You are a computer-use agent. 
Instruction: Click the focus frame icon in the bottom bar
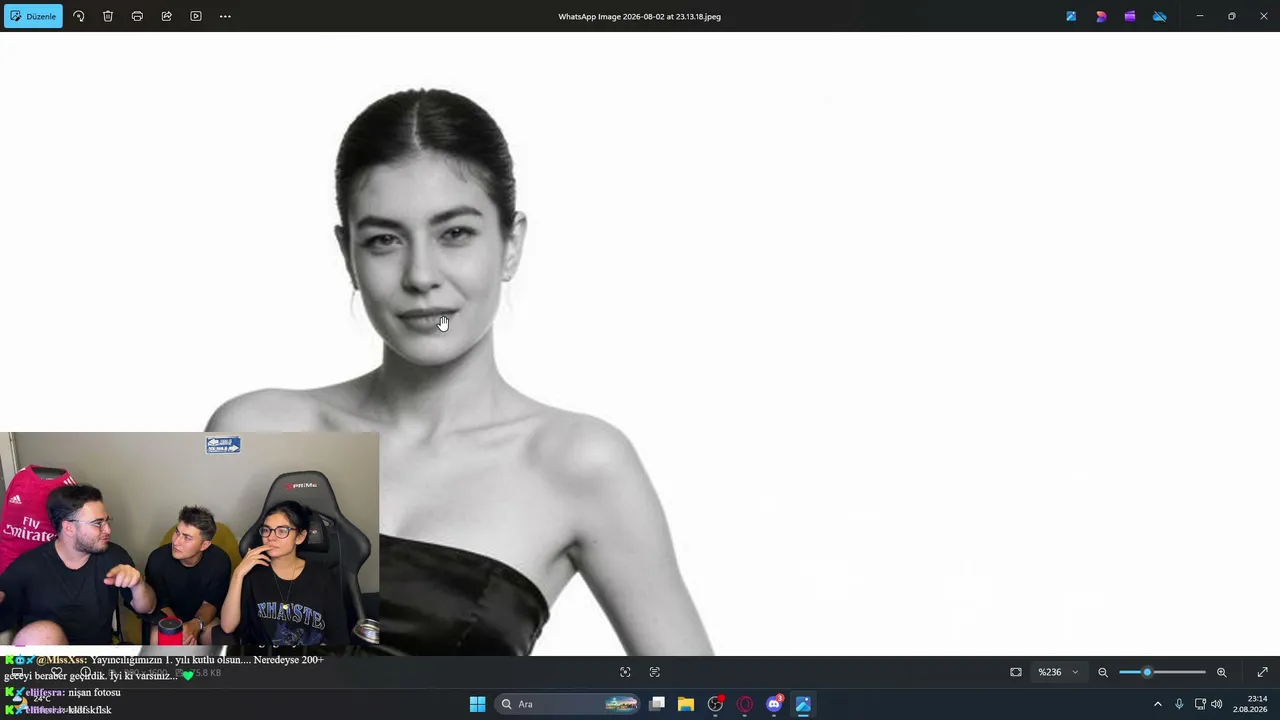pos(625,672)
